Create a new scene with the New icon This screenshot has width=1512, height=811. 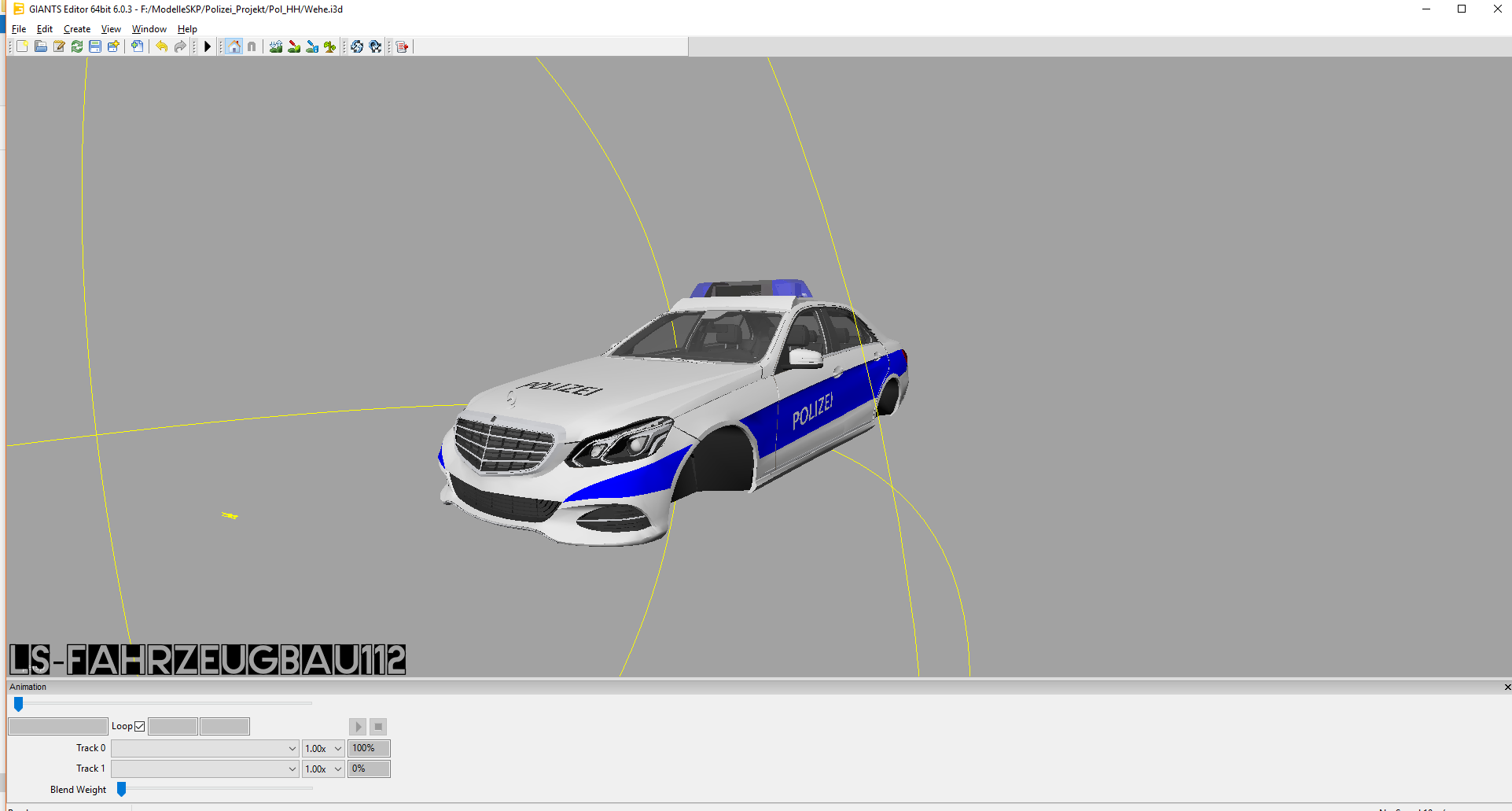(x=22, y=46)
